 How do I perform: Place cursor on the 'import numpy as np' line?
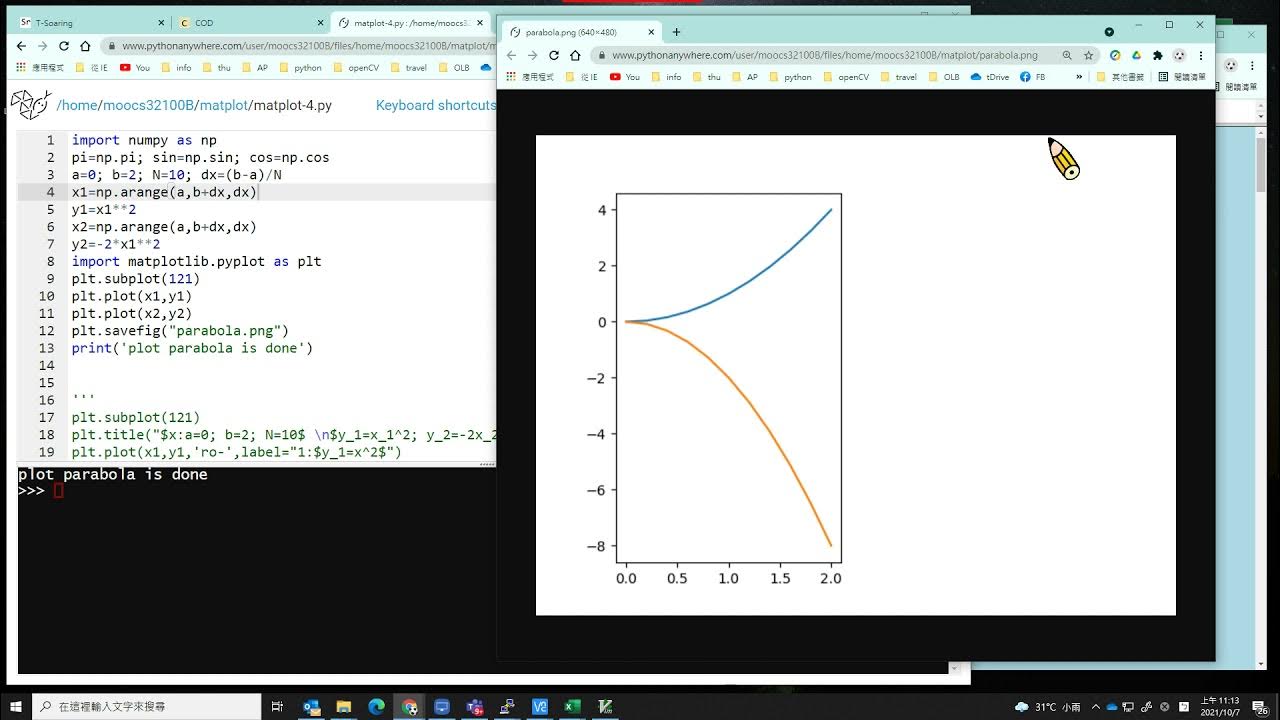pos(144,140)
